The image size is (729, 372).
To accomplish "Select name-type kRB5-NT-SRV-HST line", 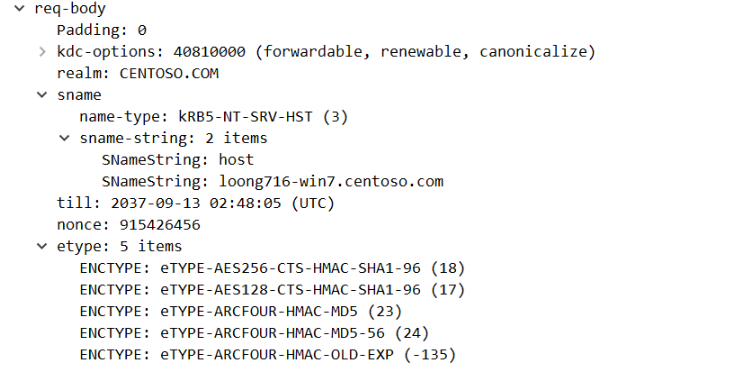I will click(x=213, y=117).
